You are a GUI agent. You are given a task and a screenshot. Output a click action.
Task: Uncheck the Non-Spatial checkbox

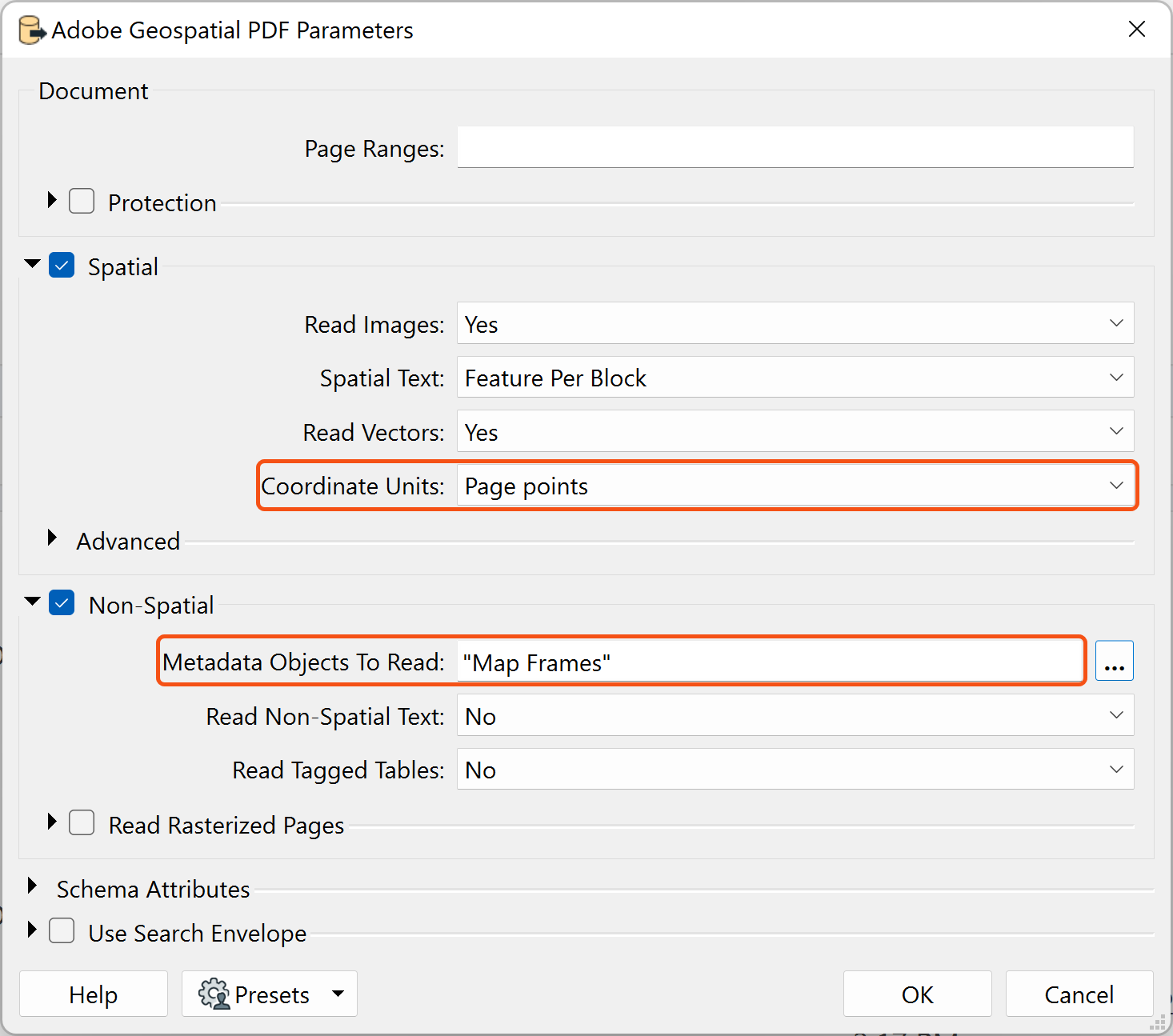(x=62, y=603)
